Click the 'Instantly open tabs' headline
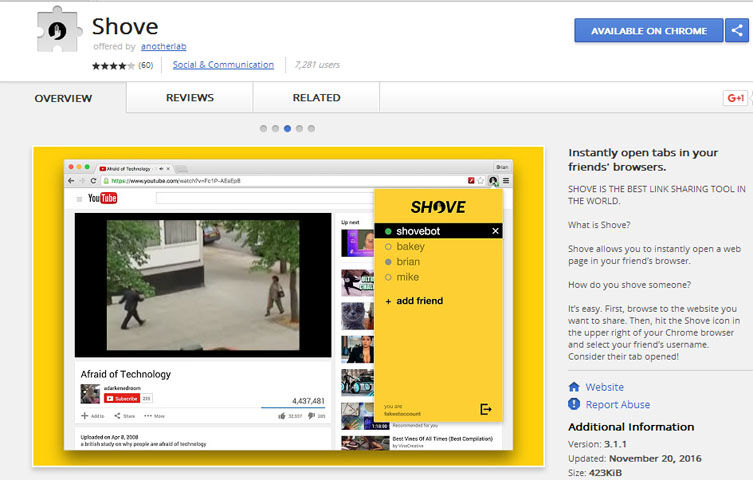753x480 pixels. [643, 159]
